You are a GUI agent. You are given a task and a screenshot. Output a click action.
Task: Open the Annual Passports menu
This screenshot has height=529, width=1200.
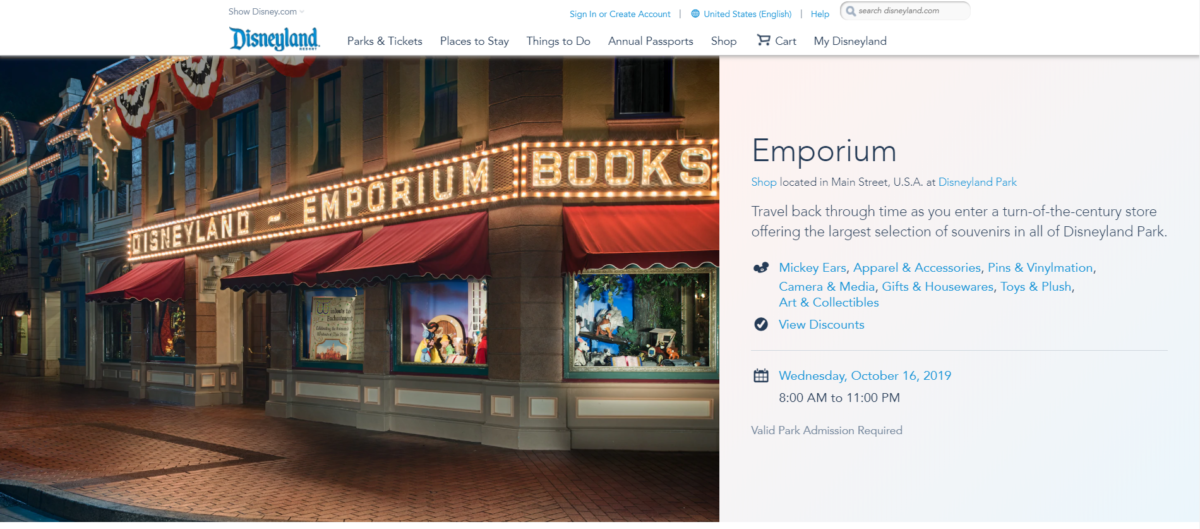(650, 41)
